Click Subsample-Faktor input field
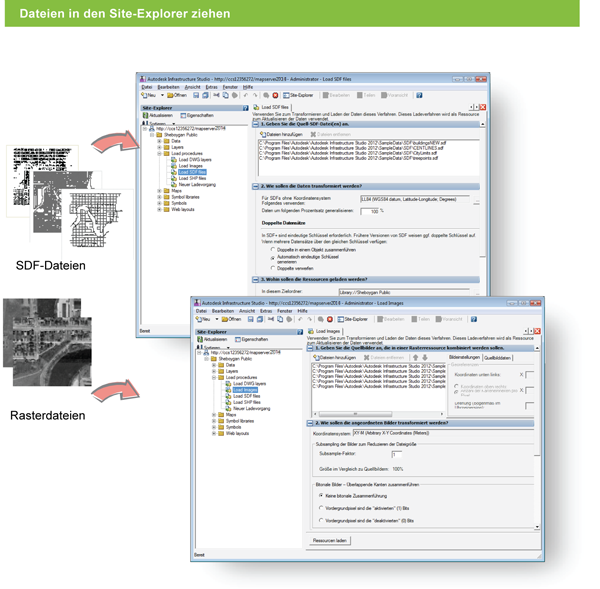Image resolution: width=600 pixels, height=589 pixels. (x=397, y=455)
